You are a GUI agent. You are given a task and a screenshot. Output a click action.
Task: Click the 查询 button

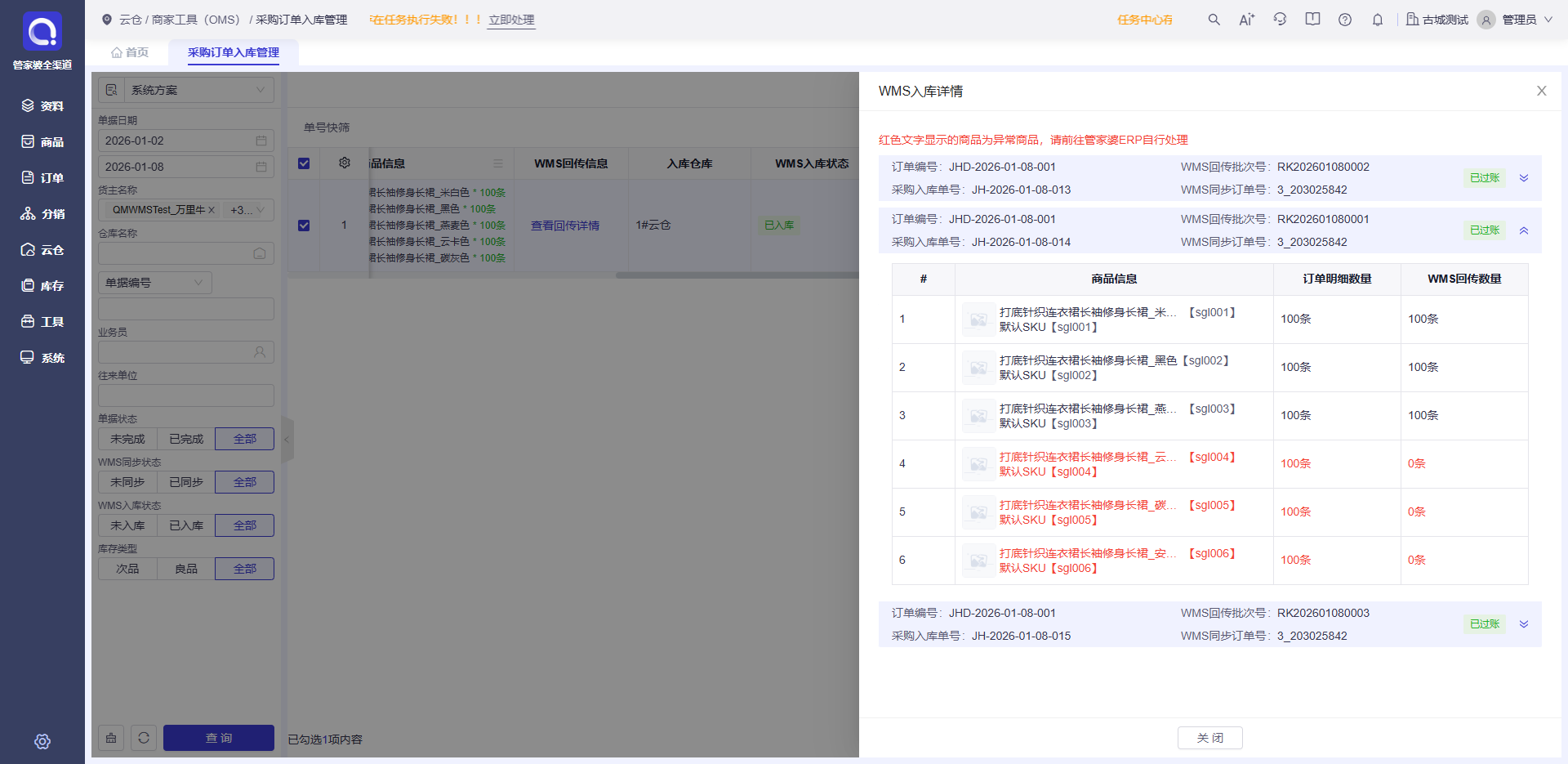tap(219, 738)
